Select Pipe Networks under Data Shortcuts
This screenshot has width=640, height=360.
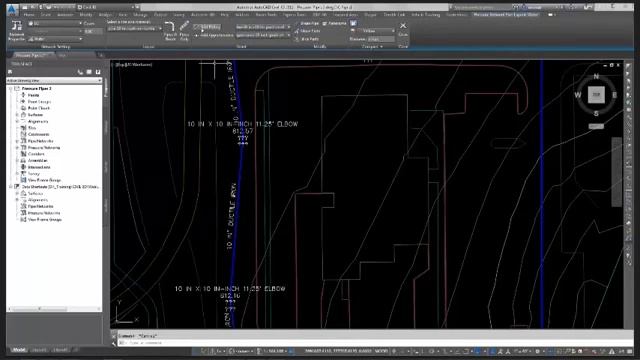pos(40,207)
